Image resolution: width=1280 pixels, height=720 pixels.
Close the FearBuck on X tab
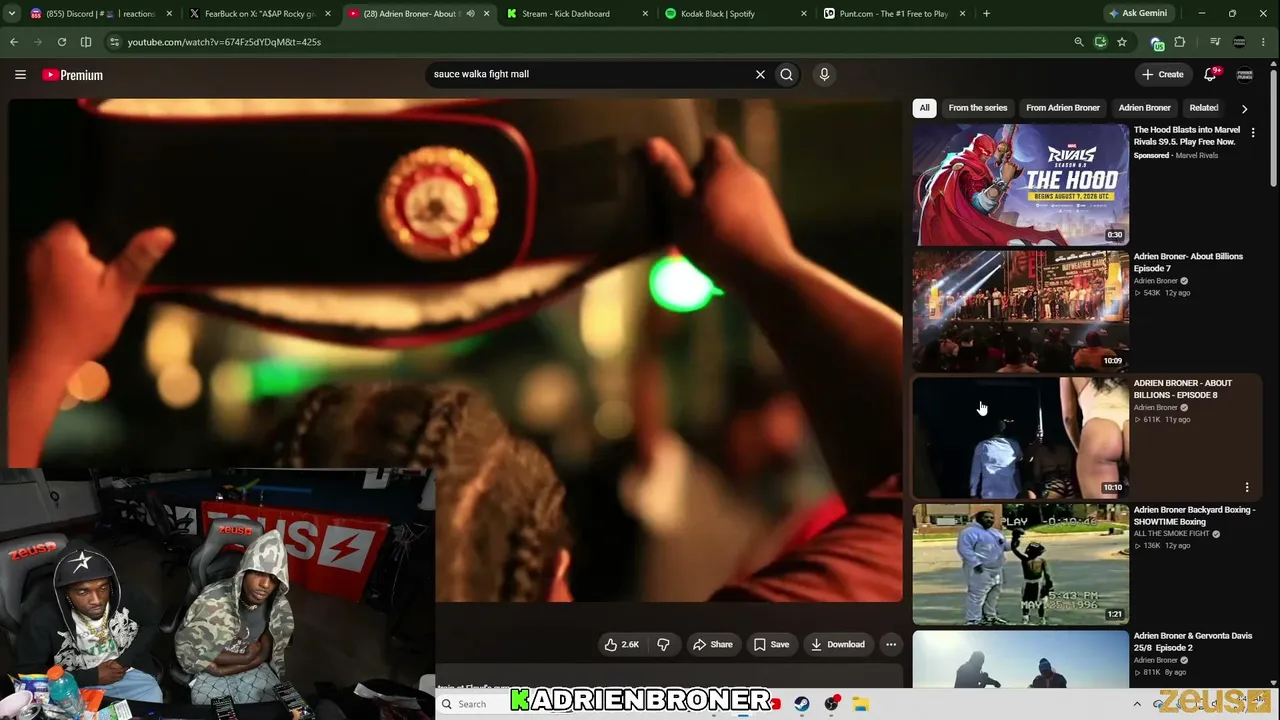327,14
